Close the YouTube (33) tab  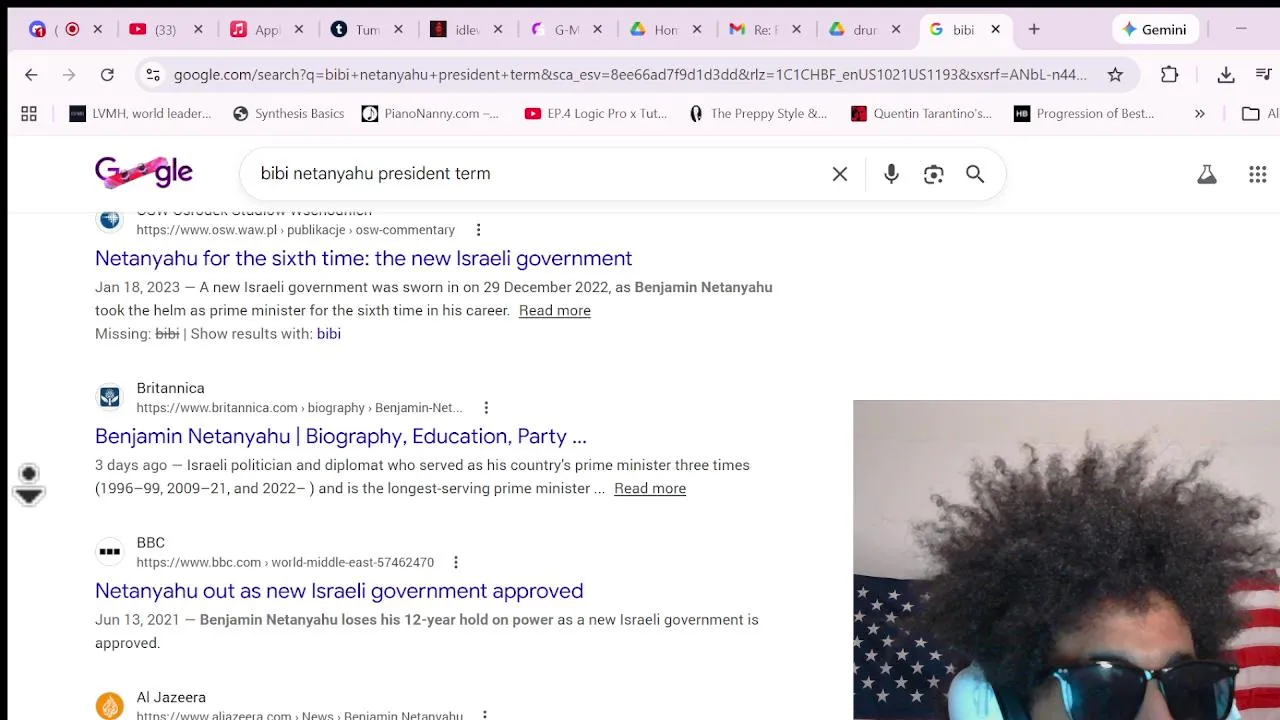(x=198, y=30)
